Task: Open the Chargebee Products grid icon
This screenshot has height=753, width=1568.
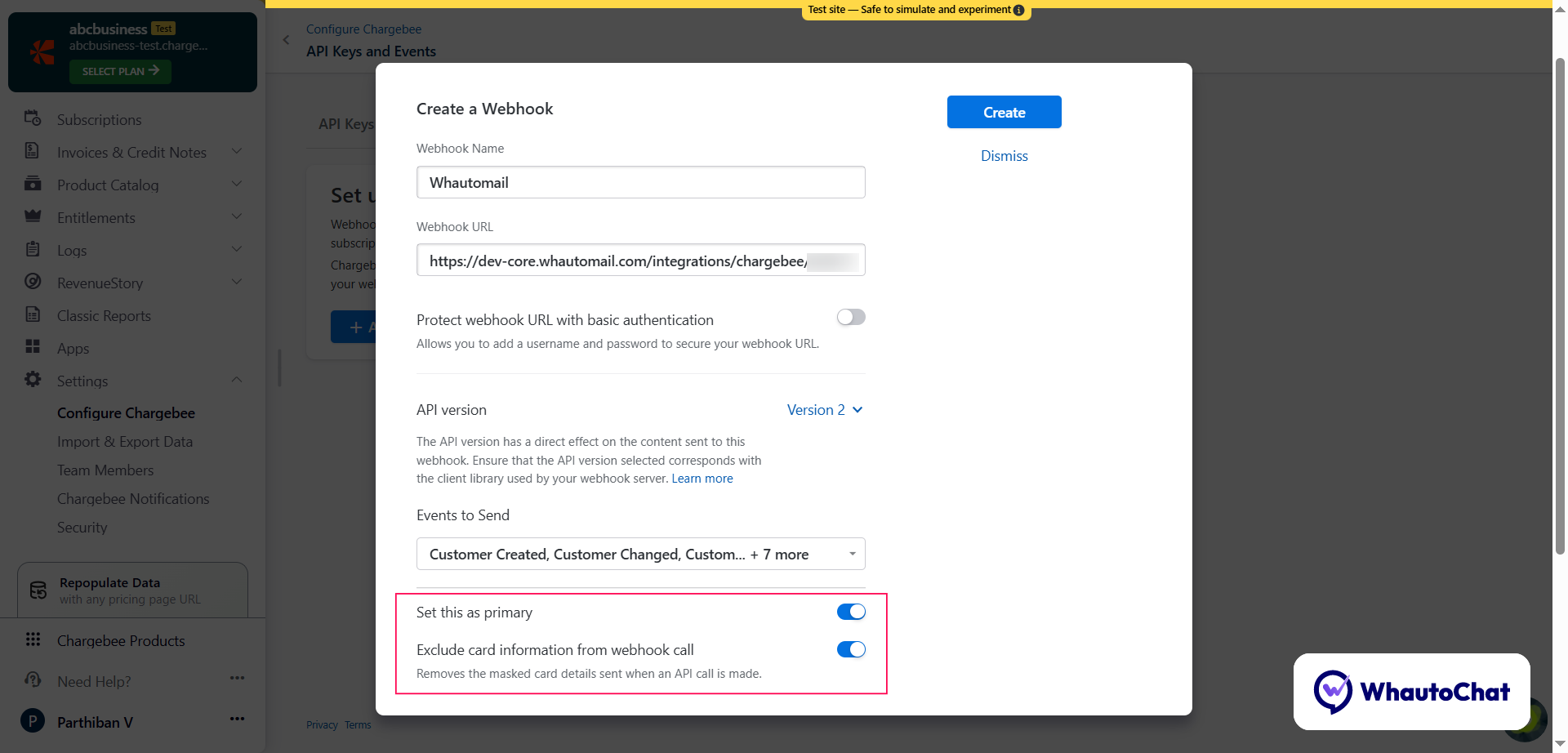Action: [x=33, y=639]
